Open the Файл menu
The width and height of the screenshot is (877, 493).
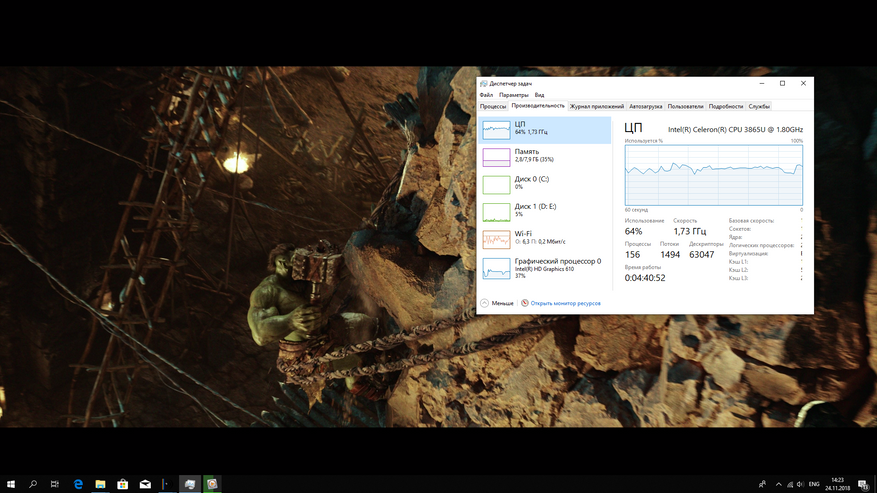coord(486,95)
